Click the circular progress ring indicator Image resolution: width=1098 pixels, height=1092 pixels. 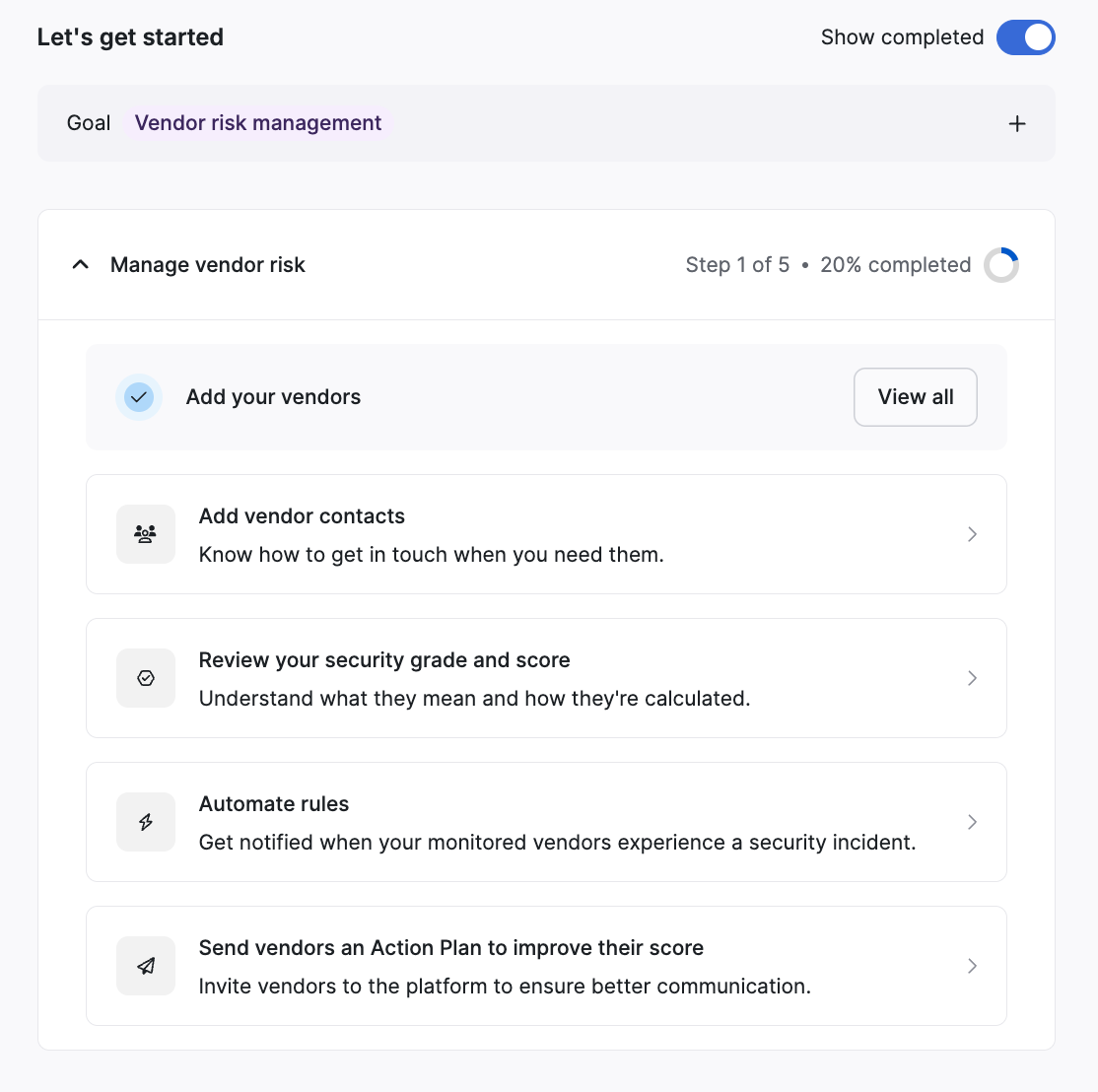1000,265
